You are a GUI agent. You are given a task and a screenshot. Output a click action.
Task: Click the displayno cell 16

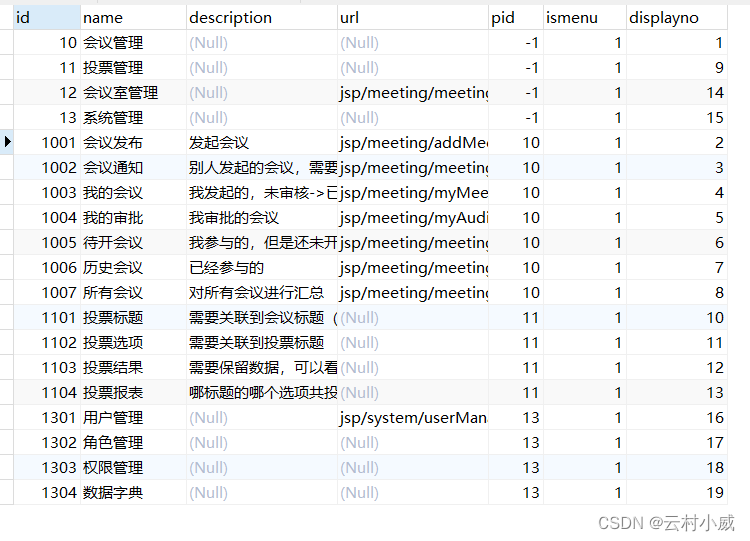(x=676, y=417)
